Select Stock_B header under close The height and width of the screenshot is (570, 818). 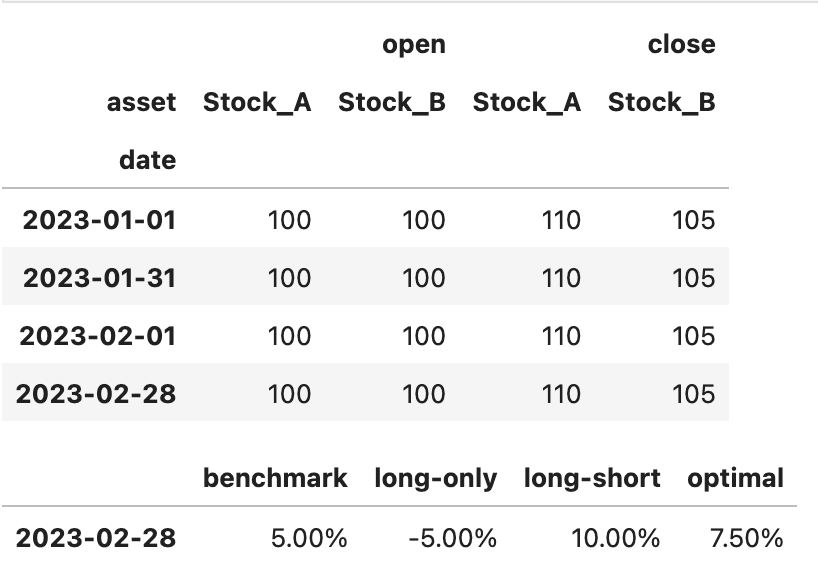[x=661, y=103]
